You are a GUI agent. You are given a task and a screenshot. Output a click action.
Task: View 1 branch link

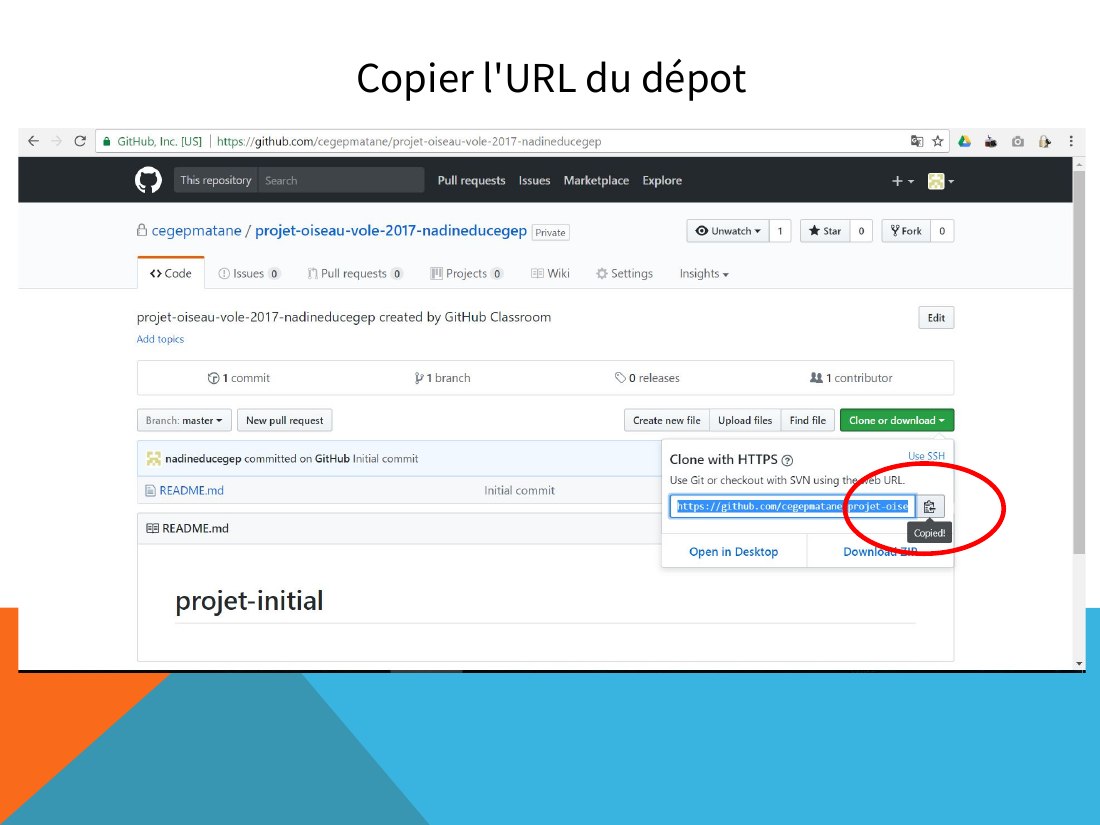[x=443, y=378]
